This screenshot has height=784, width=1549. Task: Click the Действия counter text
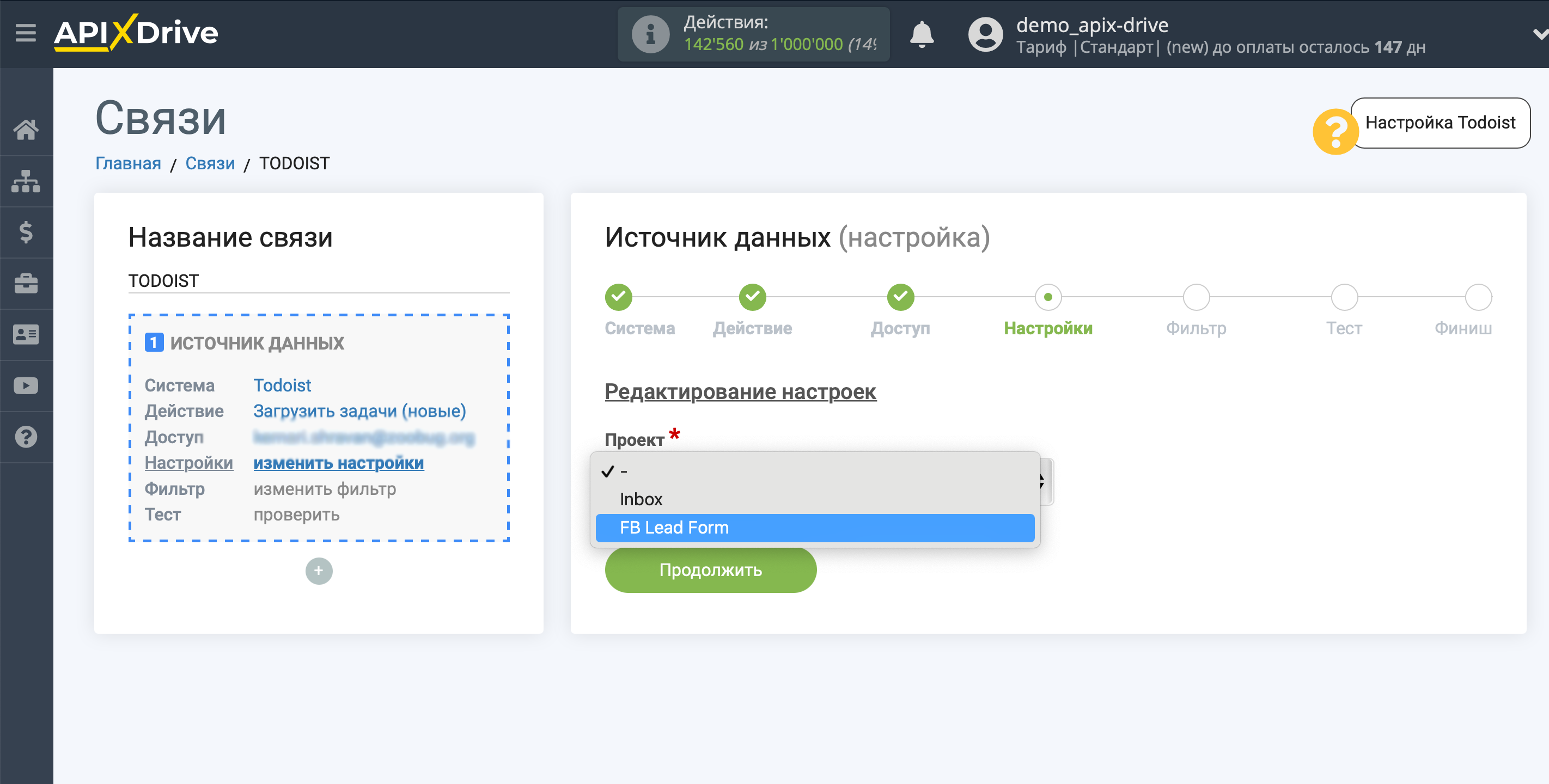pyautogui.click(x=780, y=34)
